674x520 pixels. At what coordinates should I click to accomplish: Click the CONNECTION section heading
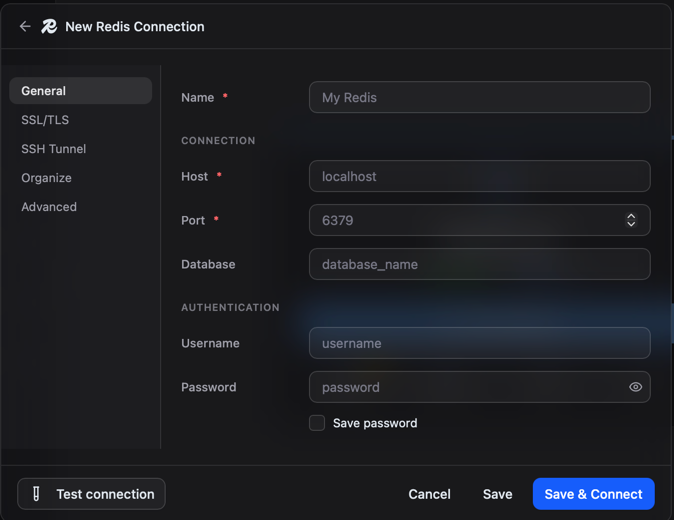pos(218,141)
